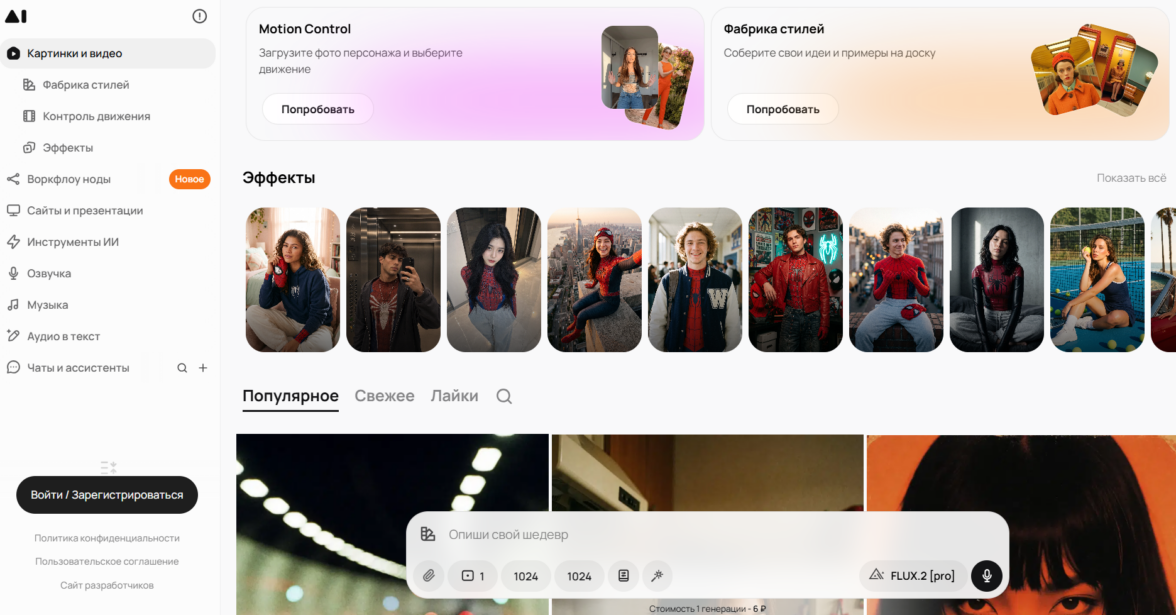Click Попробовать on the Фабрика стилей banner
The image size is (1176, 615).
[x=783, y=110]
